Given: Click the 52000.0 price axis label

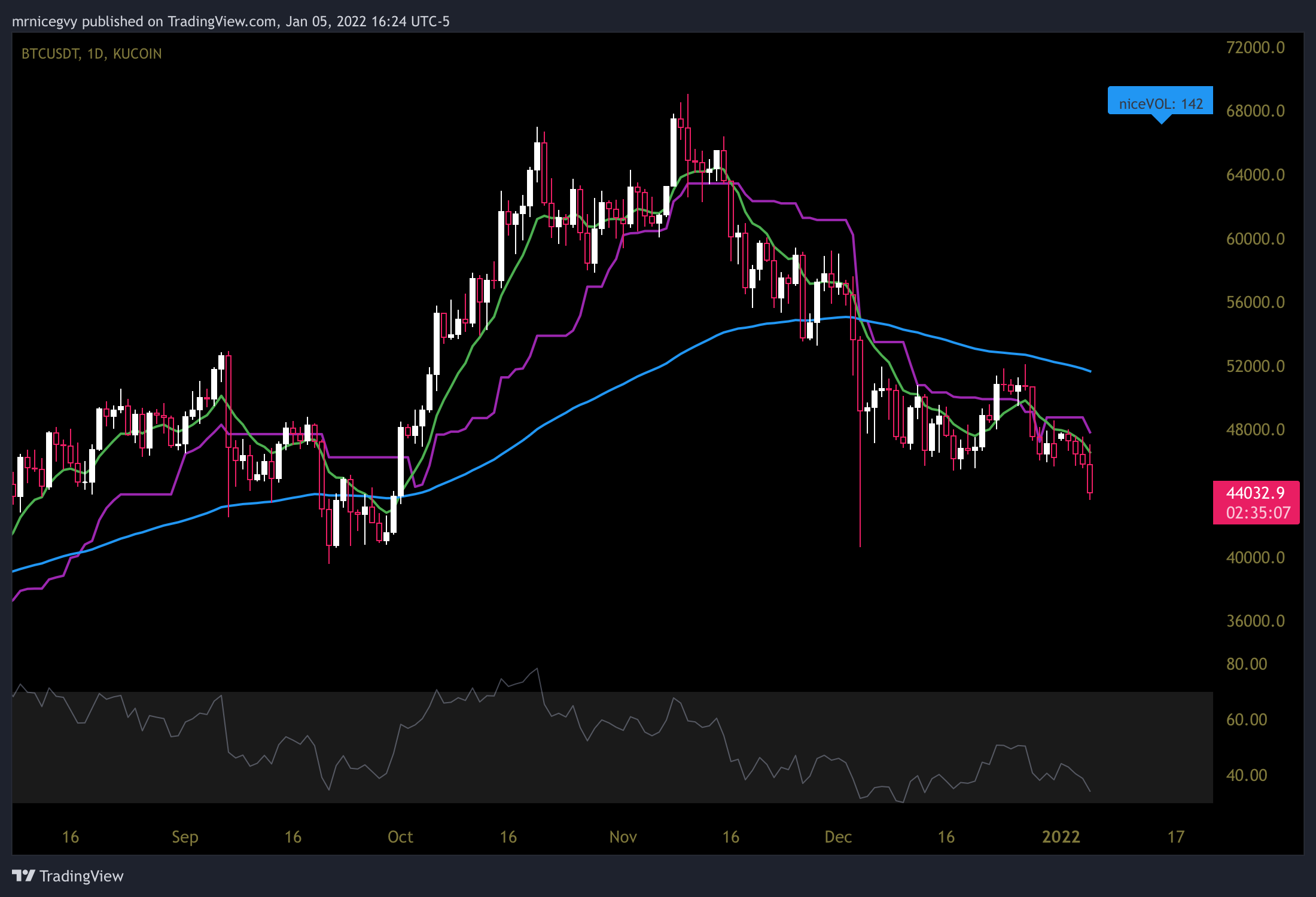Looking at the screenshot, I should [1256, 366].
